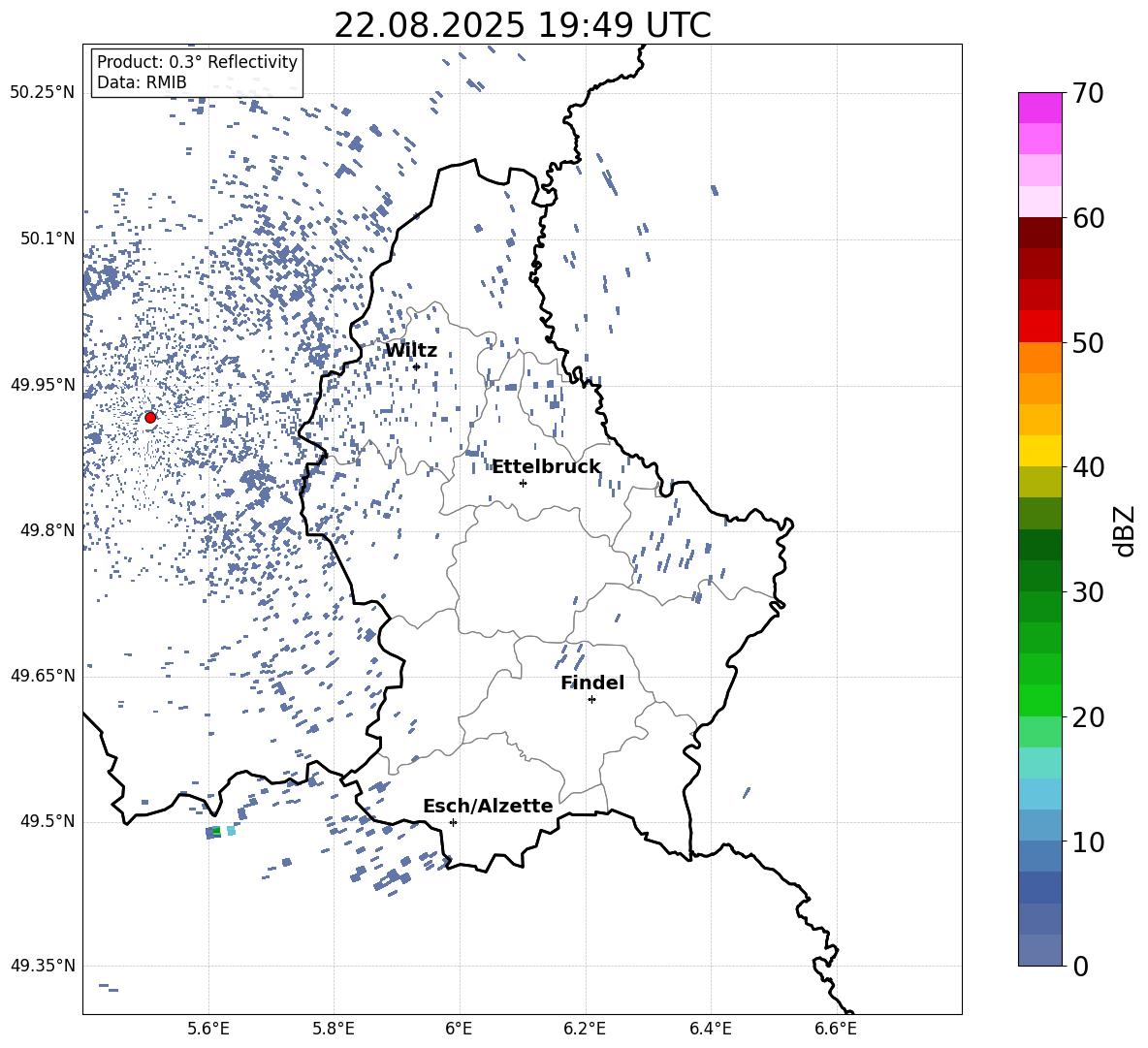Click the 49.35°N latitude label
Viewport: 1148px width, 1048px height.
coord(43,966)
